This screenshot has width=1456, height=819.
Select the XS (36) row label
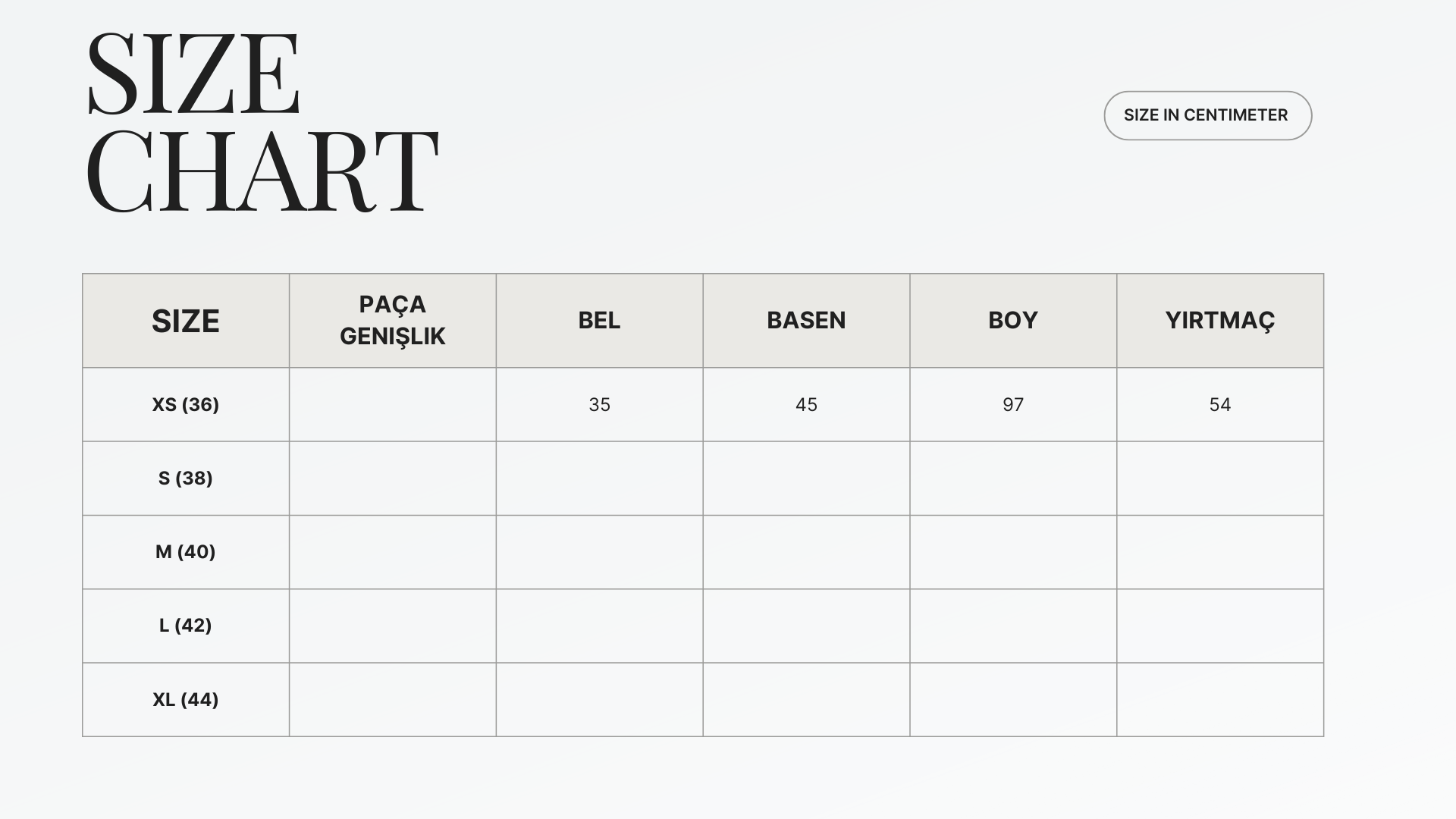coord(186,404)
